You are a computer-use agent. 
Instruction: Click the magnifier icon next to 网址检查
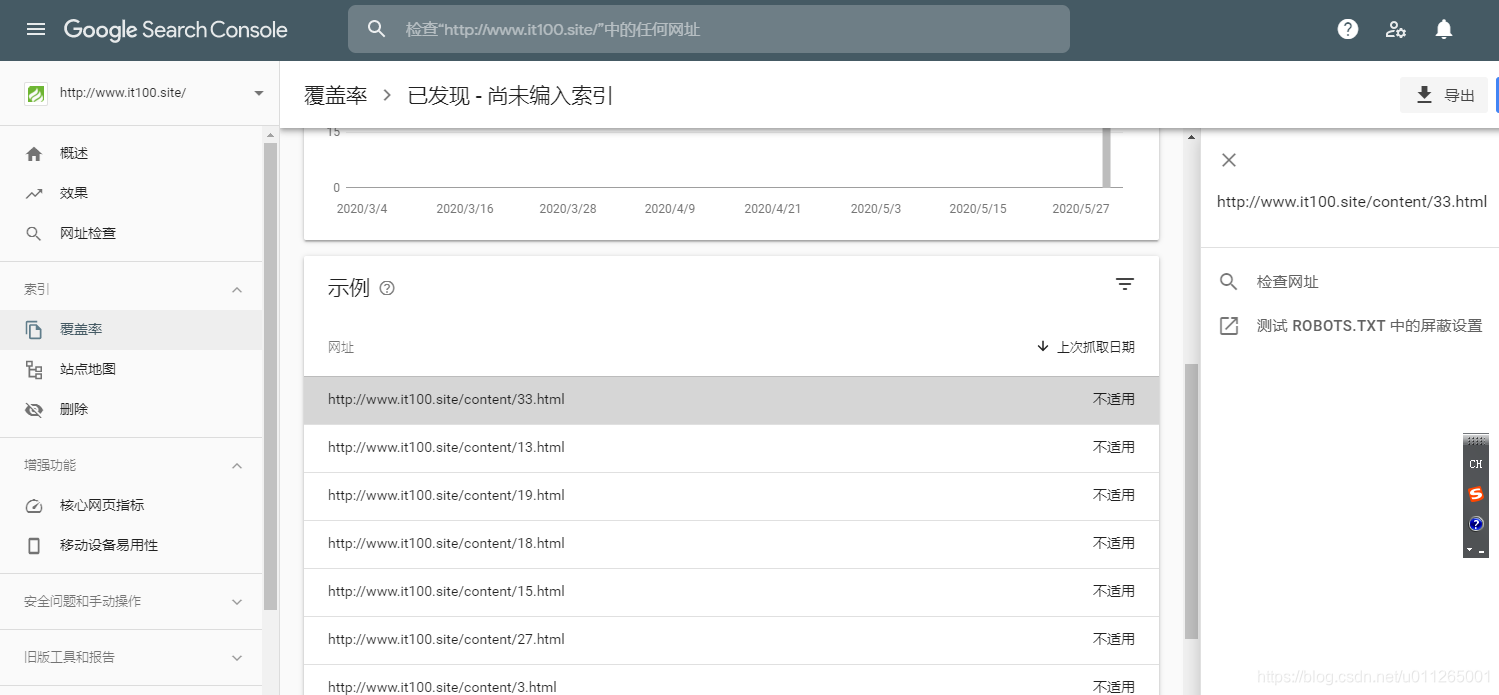34,233
